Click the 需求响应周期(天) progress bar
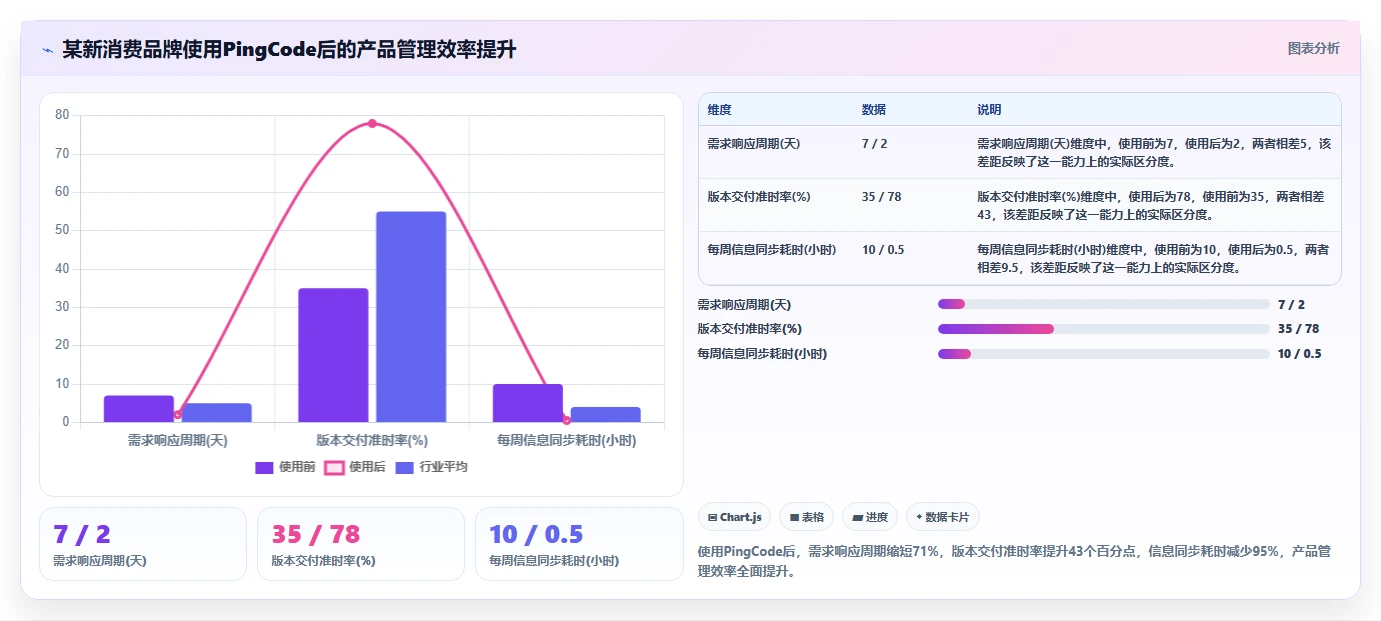The width and height of the screenshot is (1381, 621). pyautogui.click(x=1103, y=304)
